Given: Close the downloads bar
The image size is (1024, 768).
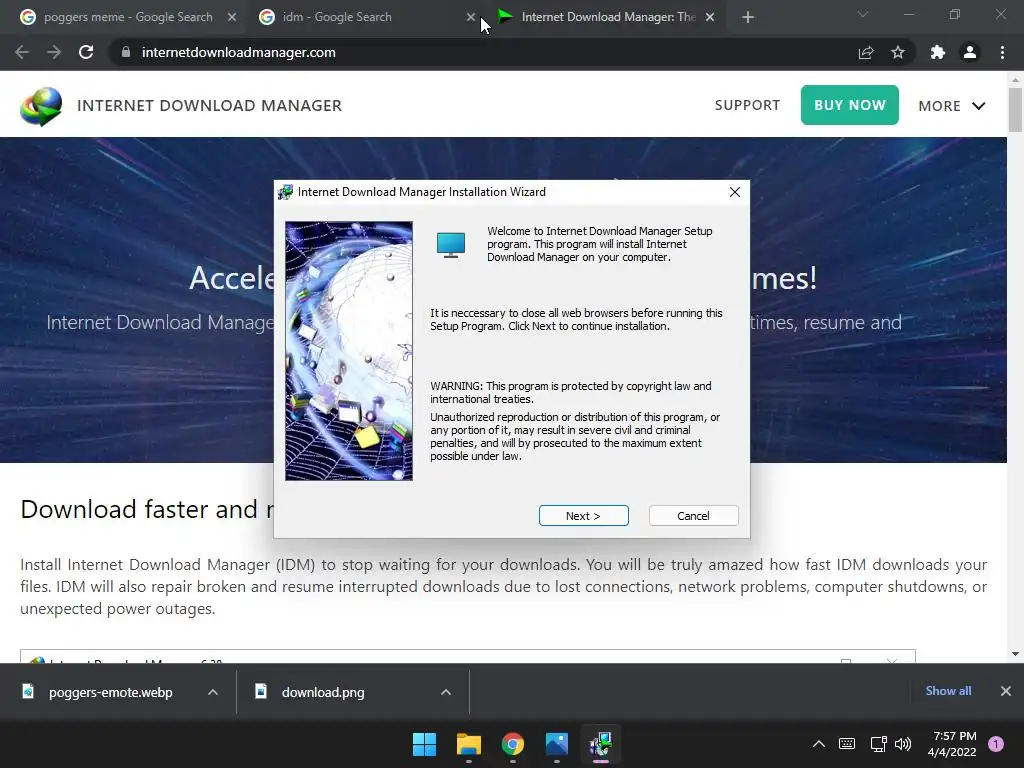Looking at the screenshot, I should point(1006,691).
